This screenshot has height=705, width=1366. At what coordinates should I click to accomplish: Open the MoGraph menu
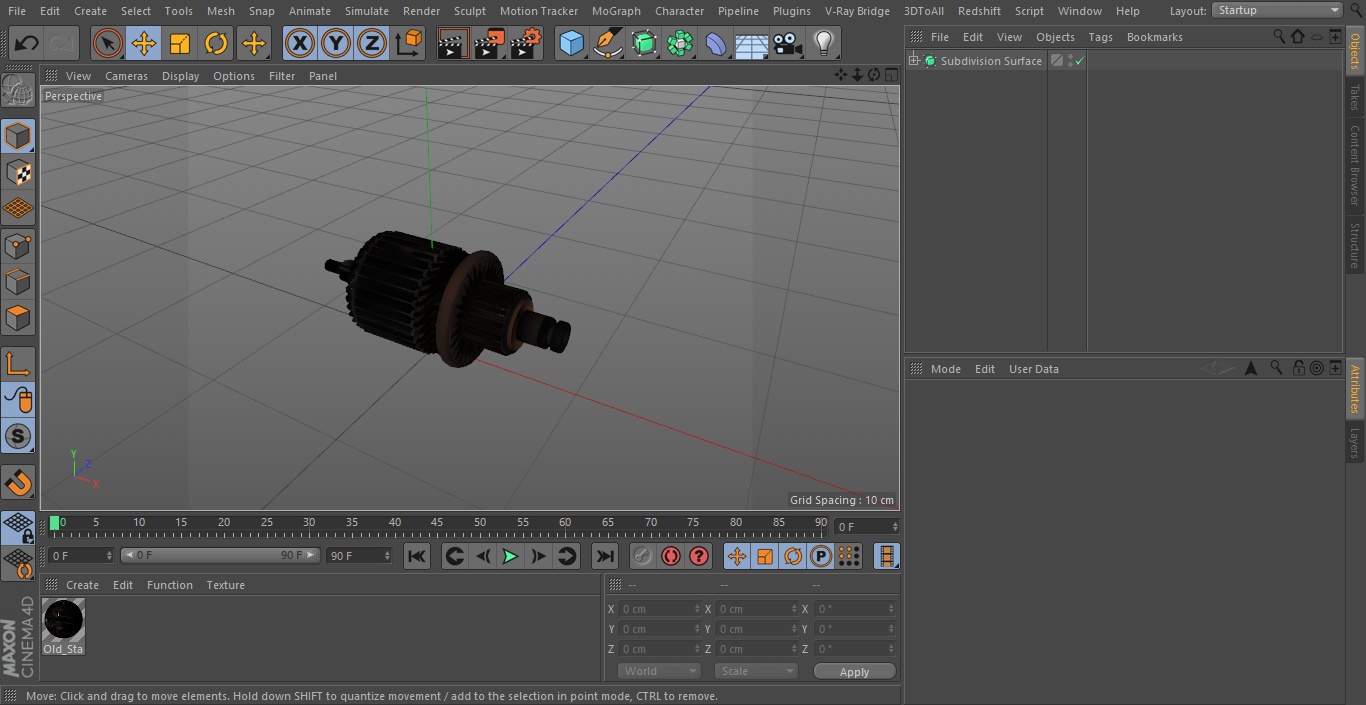616,11
